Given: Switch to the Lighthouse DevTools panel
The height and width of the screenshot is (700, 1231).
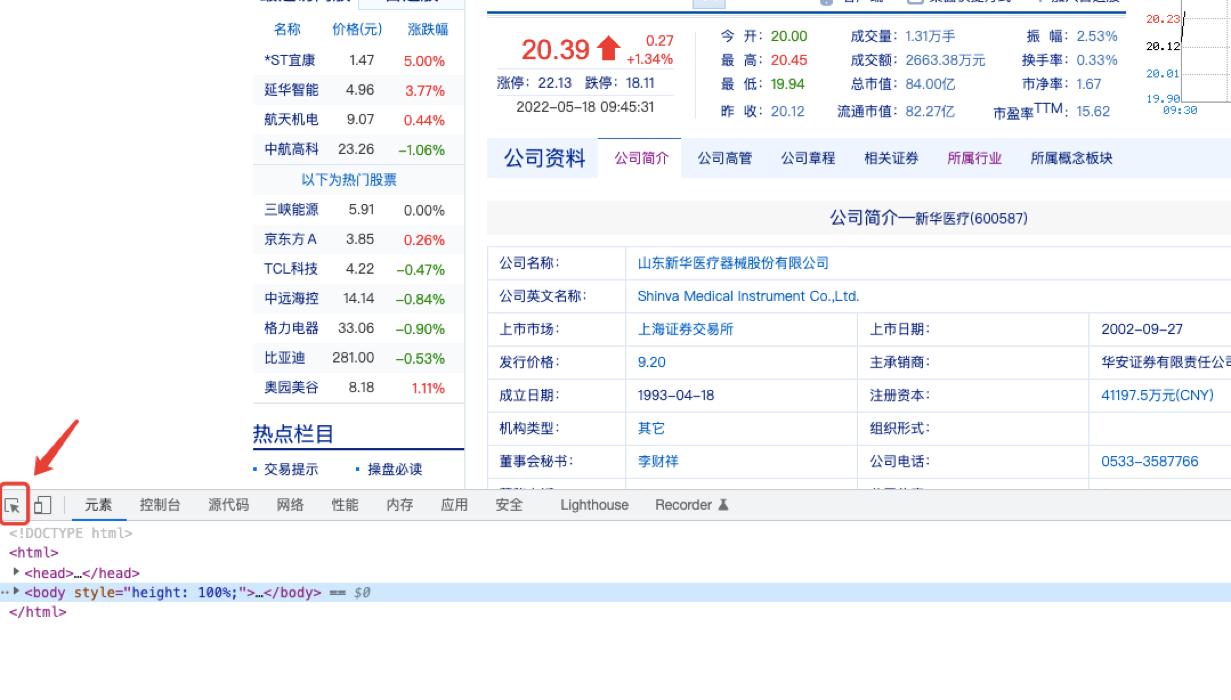Looking at the screenshot, I should (x=593, y=505).
